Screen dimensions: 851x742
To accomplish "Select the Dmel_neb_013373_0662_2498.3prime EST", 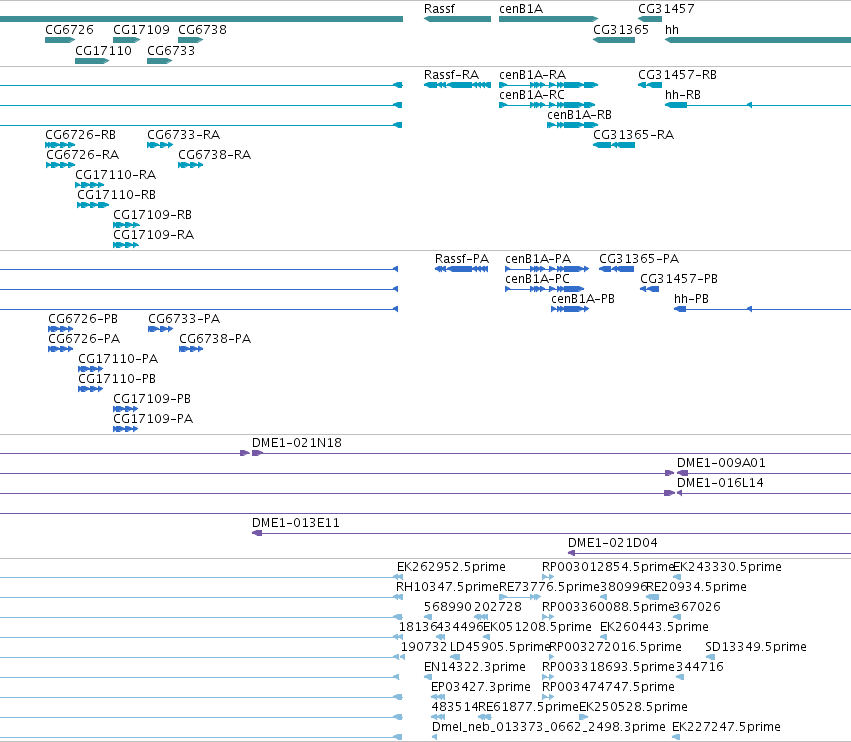I will [x=435, y=737].
